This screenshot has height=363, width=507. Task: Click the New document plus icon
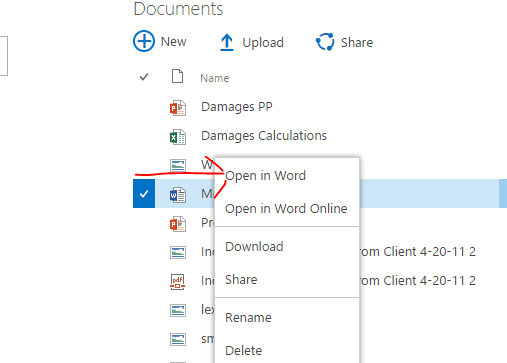pos(144,41)
